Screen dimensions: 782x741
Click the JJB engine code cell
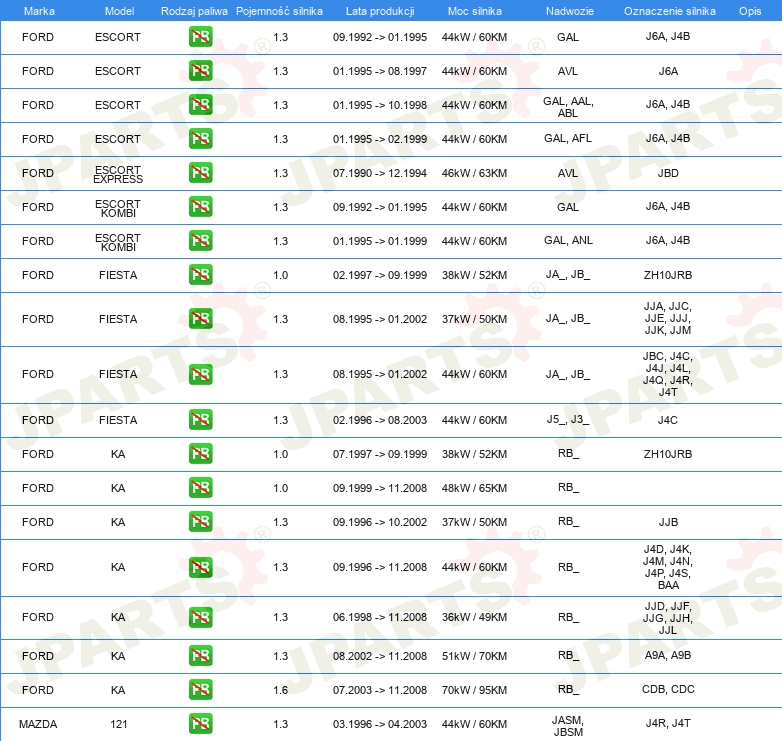point(668,522)
